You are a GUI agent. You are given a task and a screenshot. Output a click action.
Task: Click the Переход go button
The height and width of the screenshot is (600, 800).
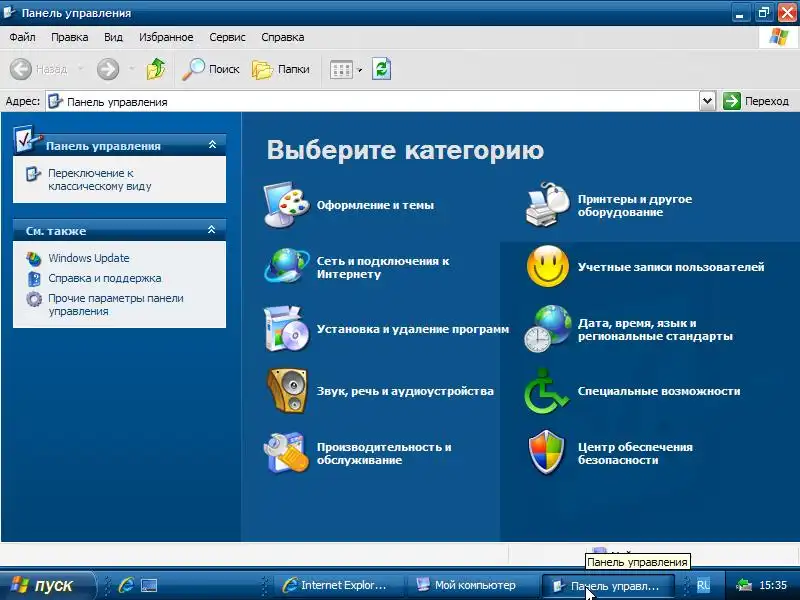point(756,101)
